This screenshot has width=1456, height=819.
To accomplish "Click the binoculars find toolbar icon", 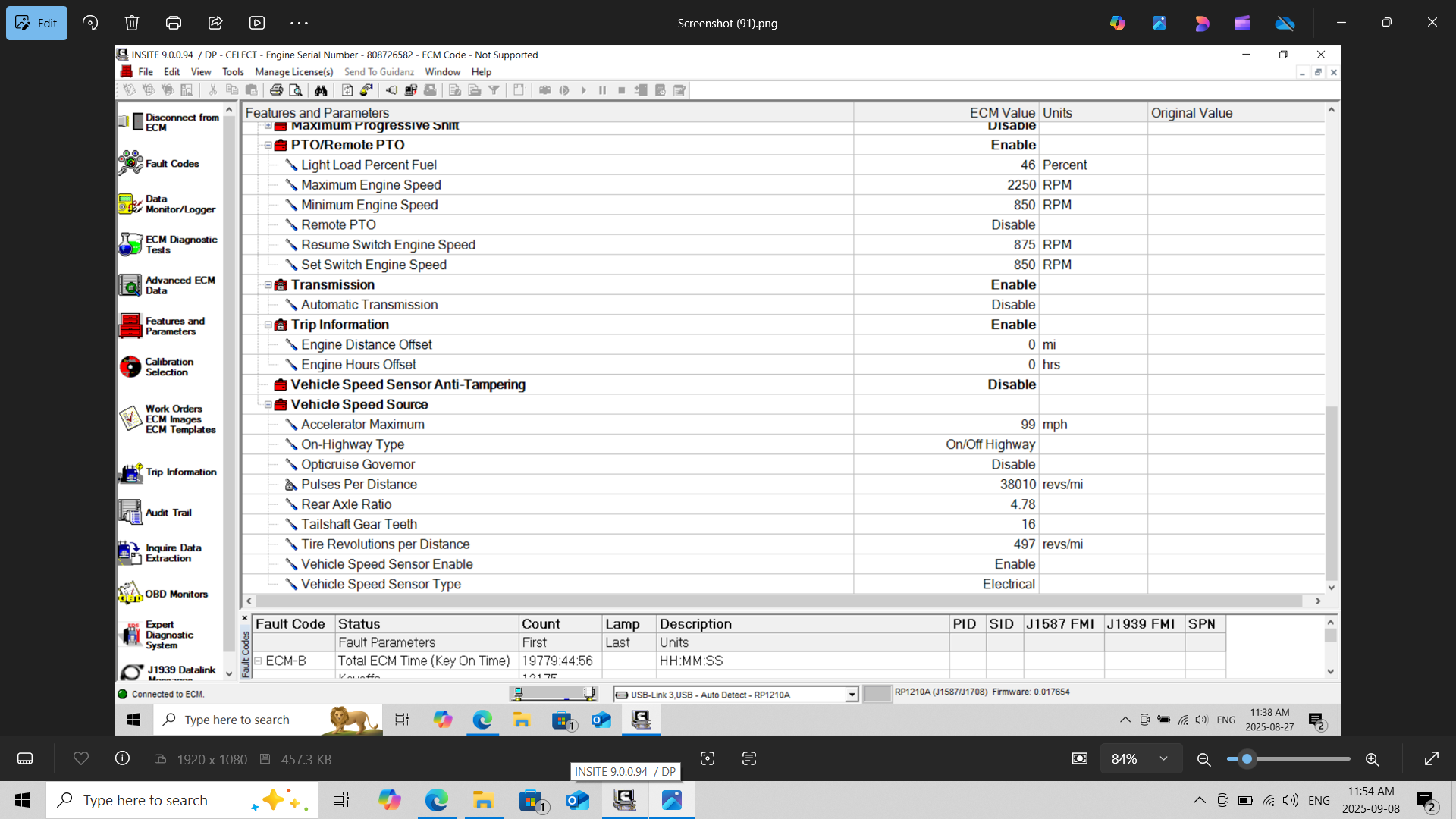I will pos(321,90).
